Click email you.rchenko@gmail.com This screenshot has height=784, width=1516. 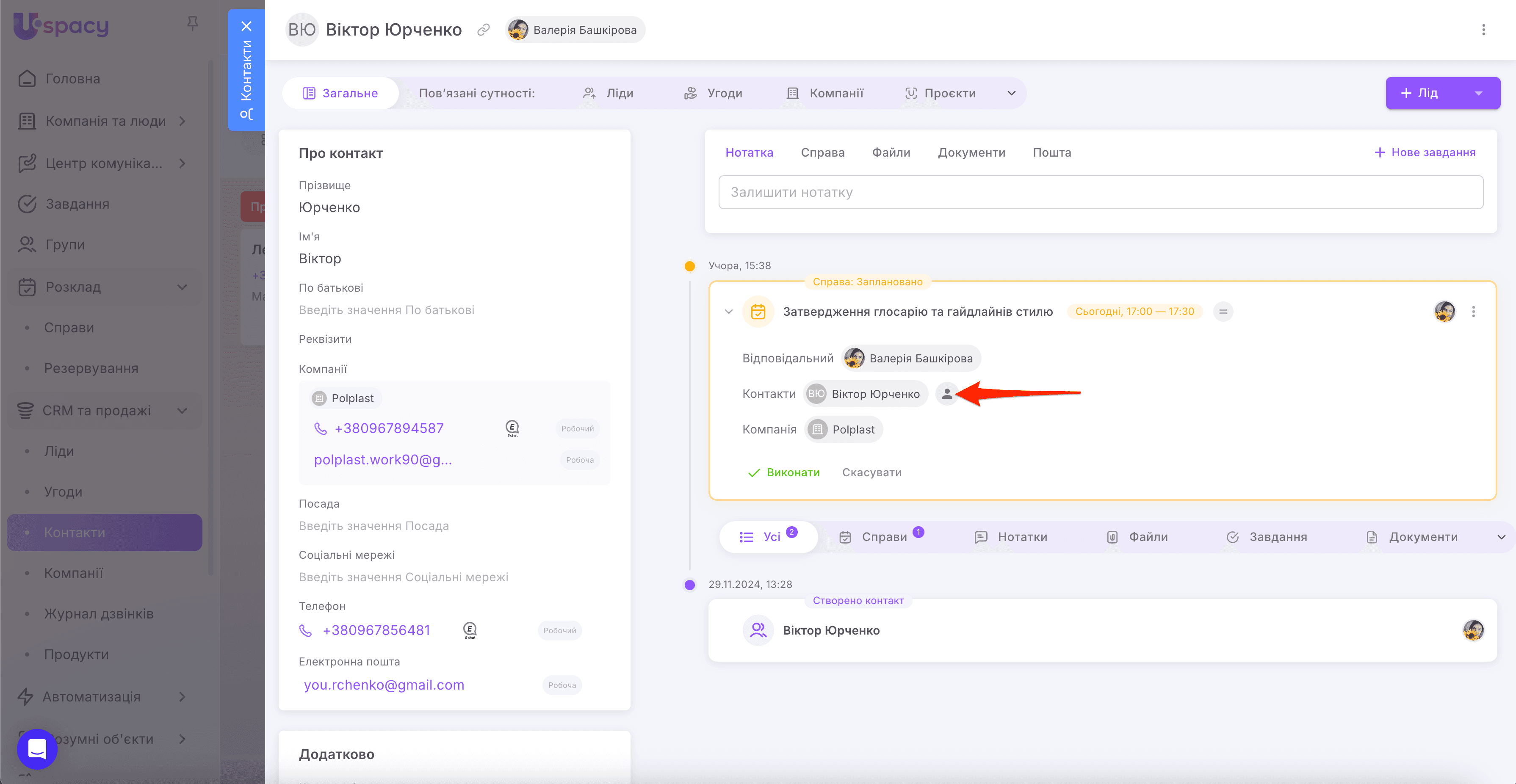coord(384,685)
